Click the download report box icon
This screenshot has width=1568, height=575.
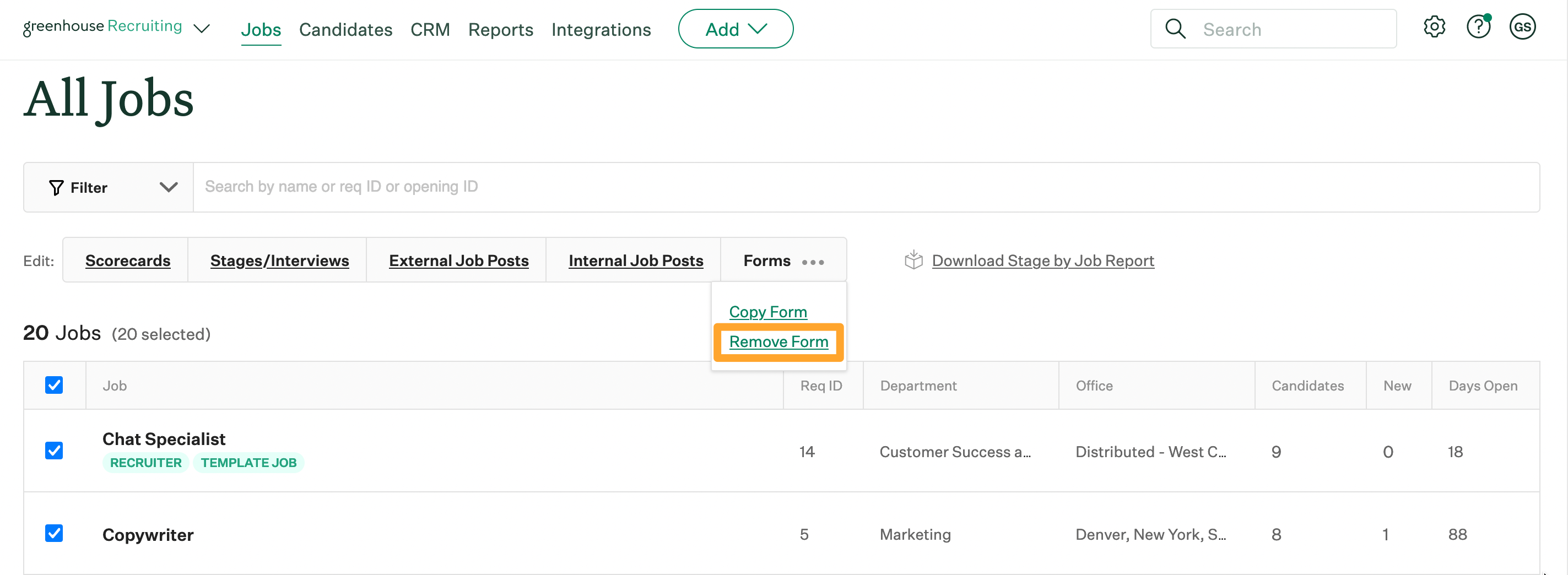tap(913, 261)
